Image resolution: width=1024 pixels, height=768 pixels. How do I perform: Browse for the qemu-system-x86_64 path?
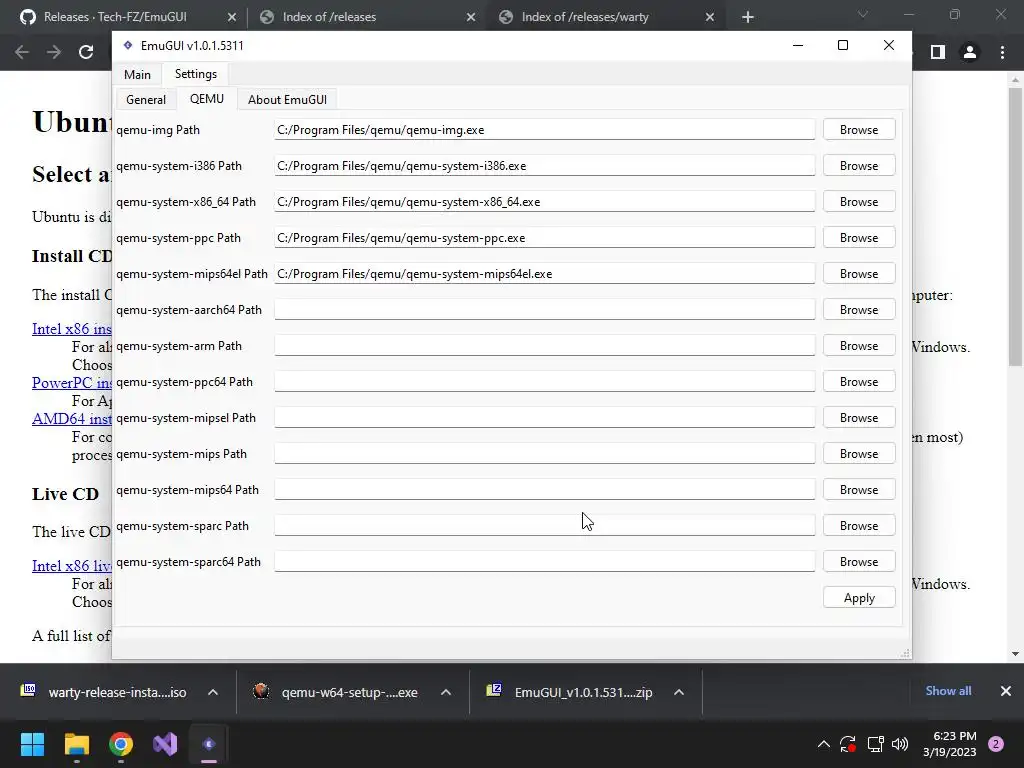pyautogui.click(x=859, y=201)
